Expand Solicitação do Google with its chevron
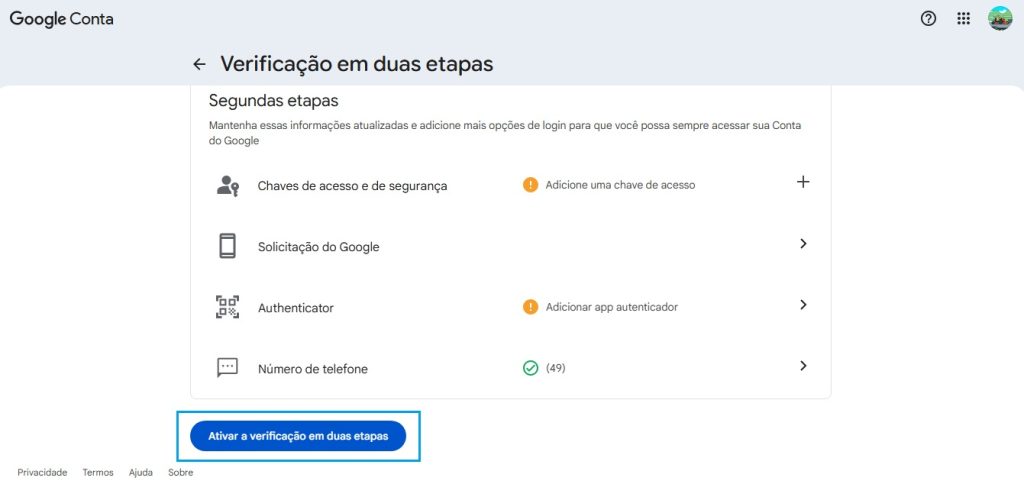The width and height of the screenshot is (1024, 484). [802, 244]
